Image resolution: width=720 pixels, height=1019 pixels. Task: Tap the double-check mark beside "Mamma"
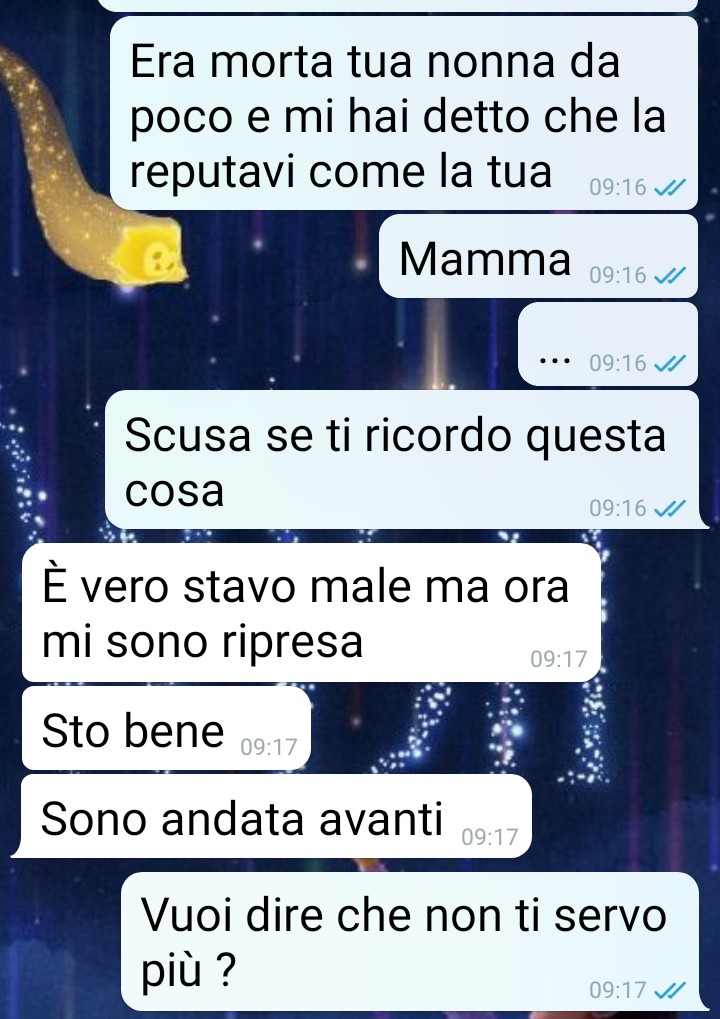tap(669, 276)
